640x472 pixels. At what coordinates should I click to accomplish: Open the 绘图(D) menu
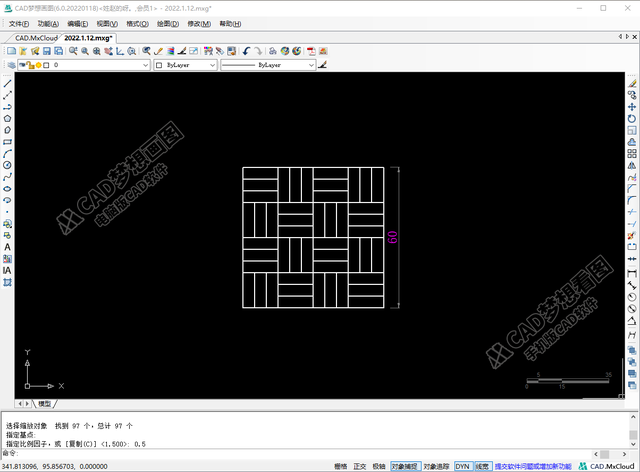coord(168,24)
